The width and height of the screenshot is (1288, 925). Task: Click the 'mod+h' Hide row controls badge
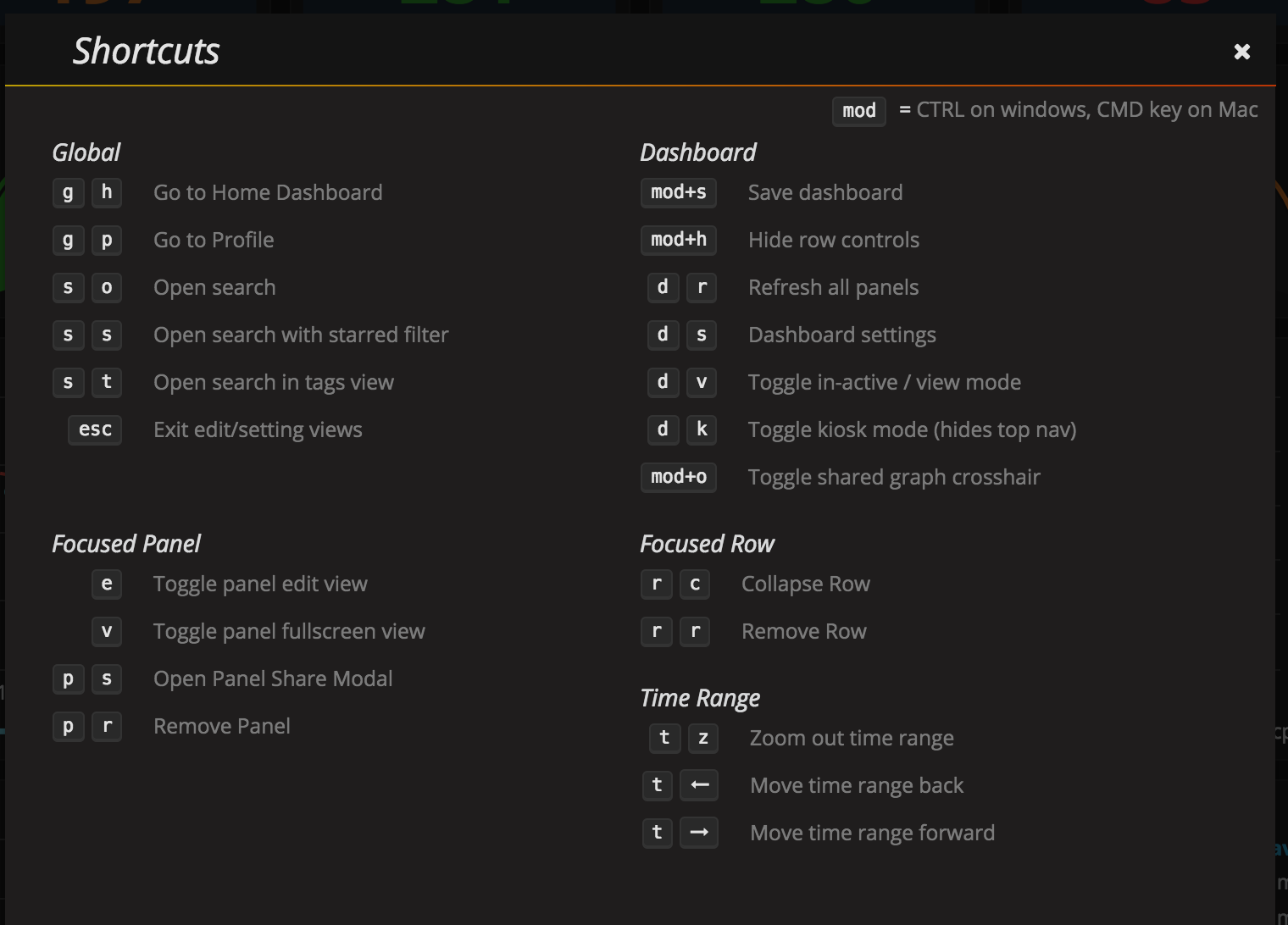click(x=678, y=240)
